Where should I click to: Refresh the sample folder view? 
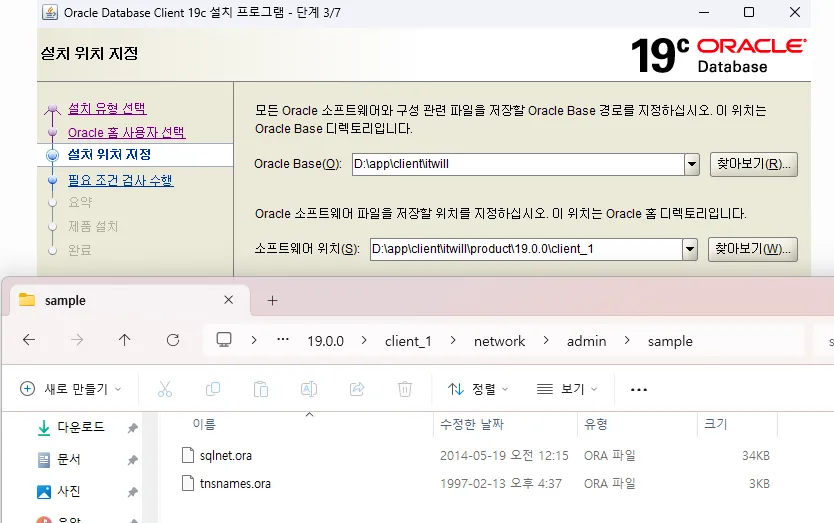tap(173, 340)
